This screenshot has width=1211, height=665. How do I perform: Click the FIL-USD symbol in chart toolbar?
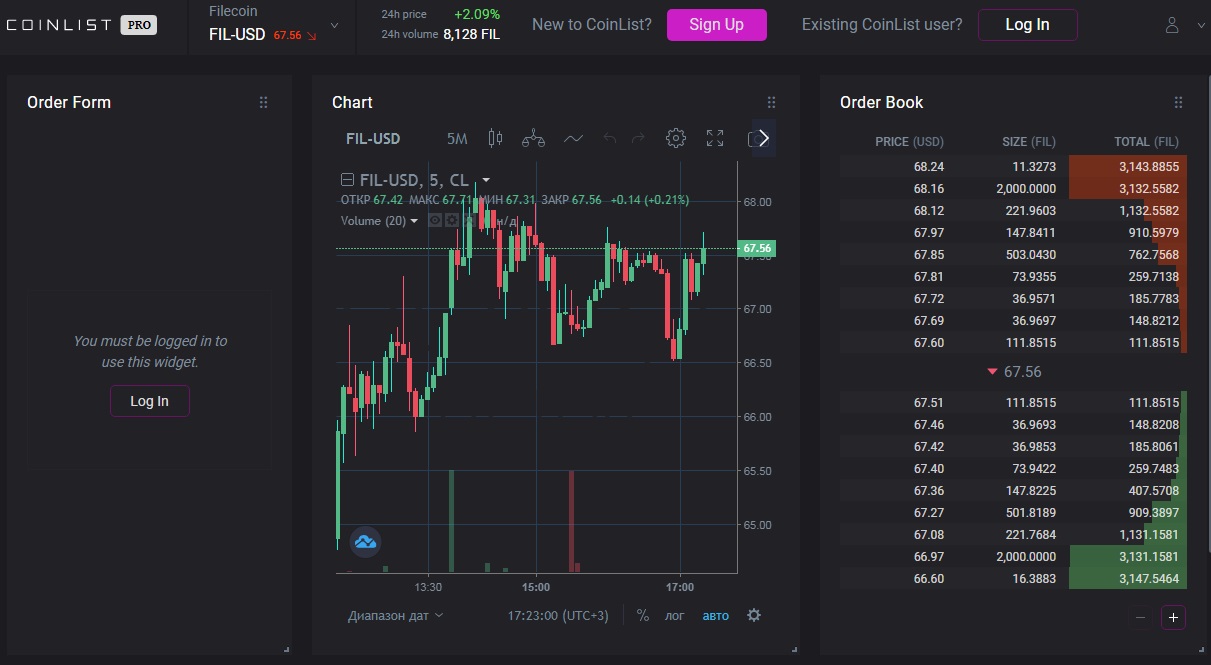[x=373, y=139]
